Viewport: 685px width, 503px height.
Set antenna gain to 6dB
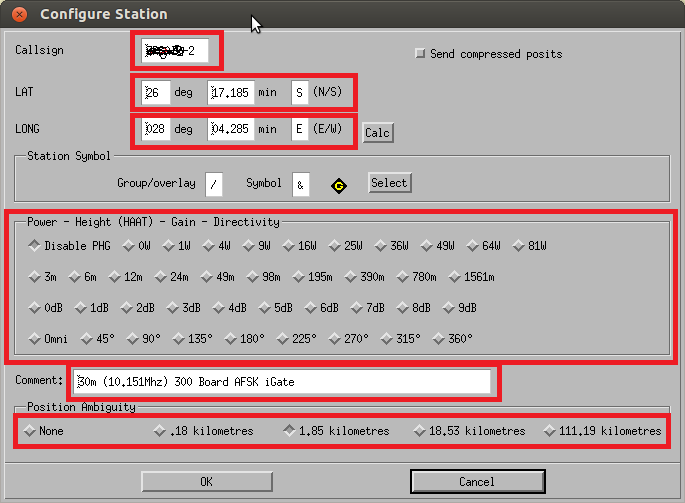322,308
